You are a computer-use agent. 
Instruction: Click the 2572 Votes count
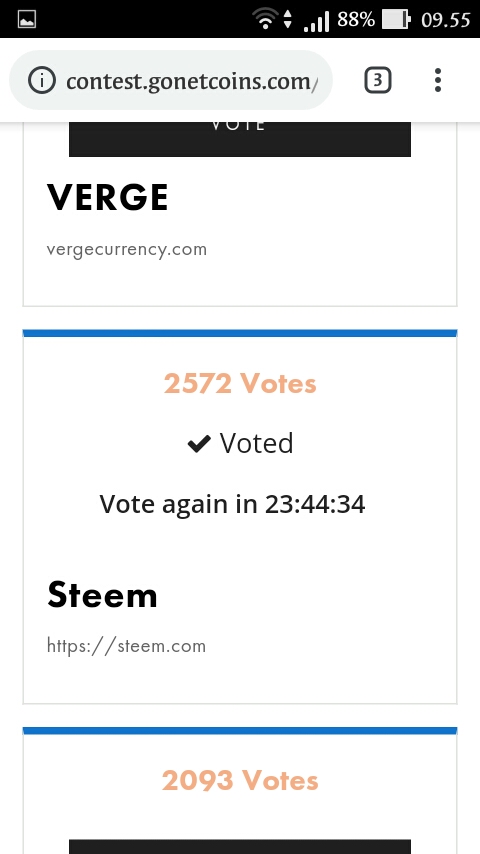(x=240, y=383)
